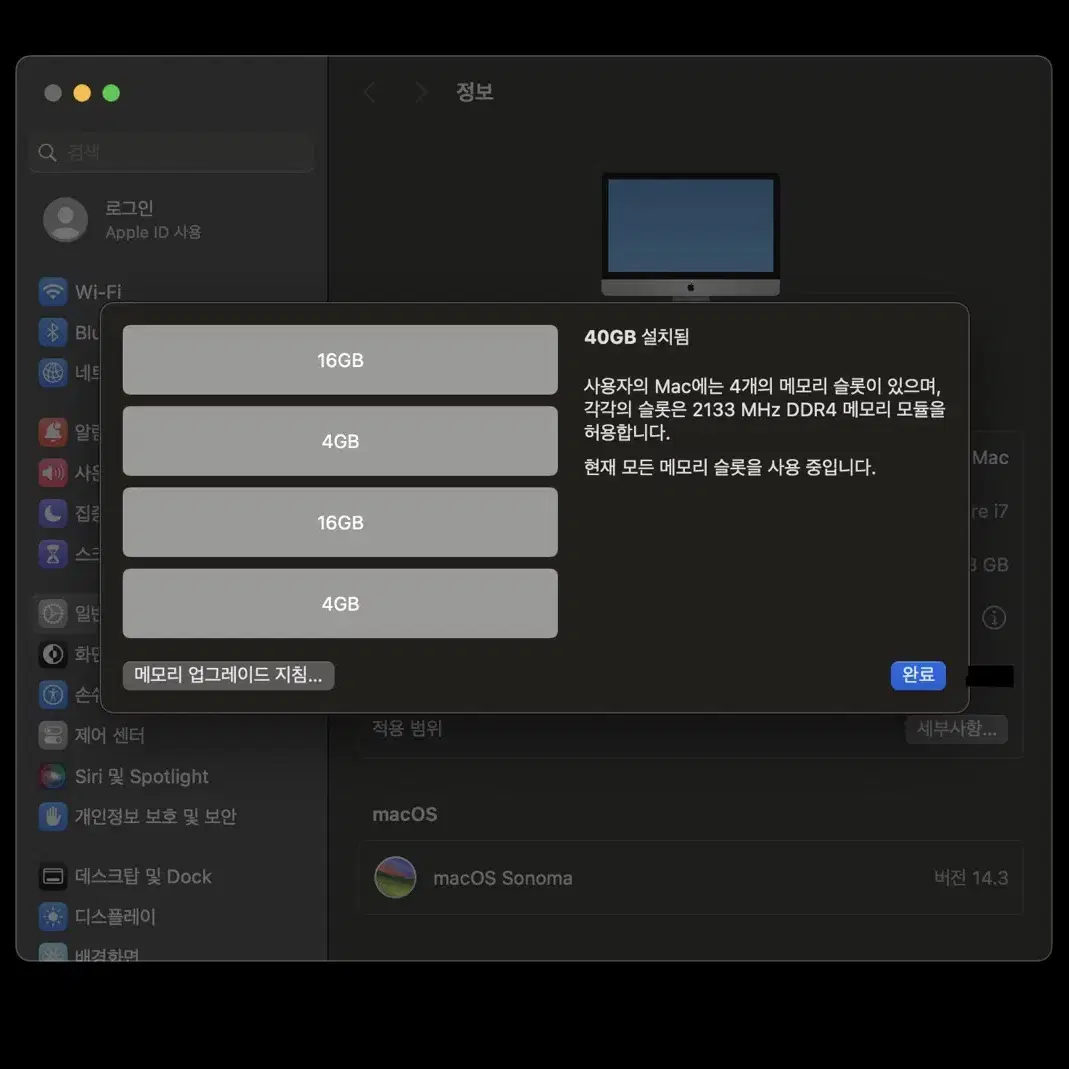The height and width of the screenshot is (1069, 1069).
Task: Open sound speaker icon in sidebar
Action: click(52, 472)
